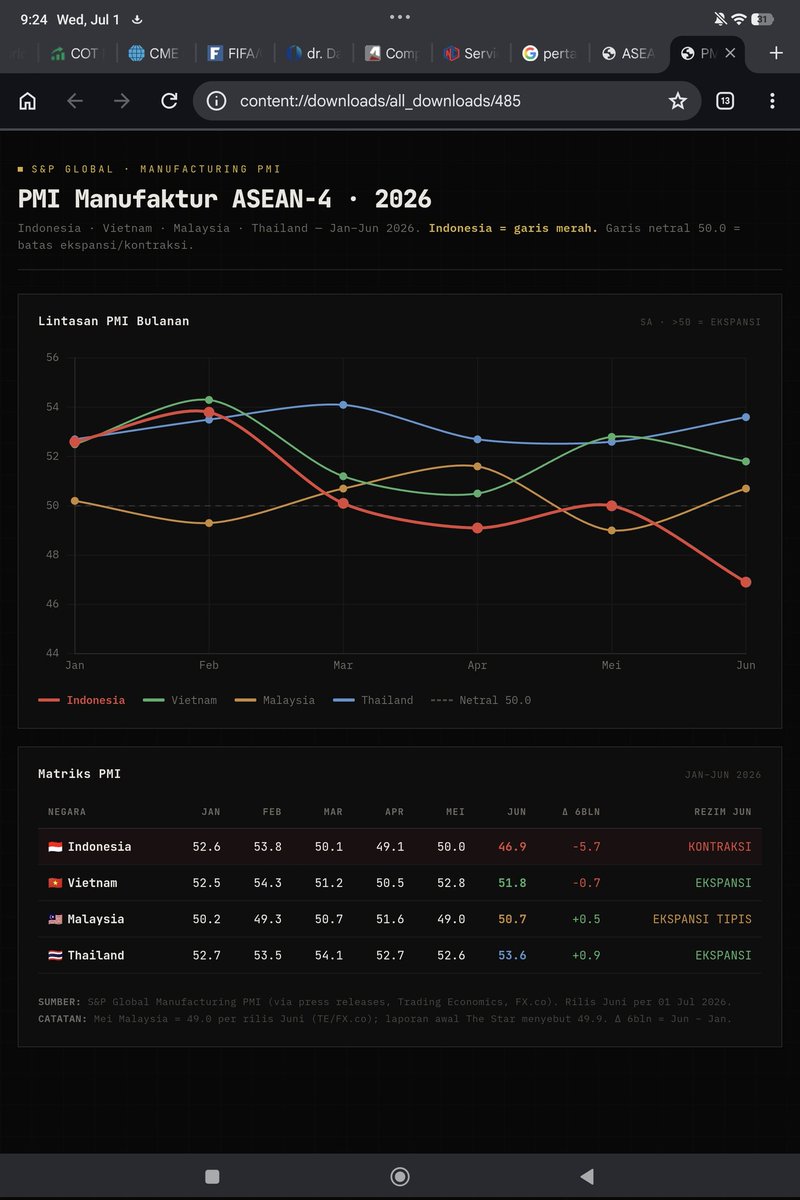The width and height of the screenshot is (800, 1200).
Task: Click REZIM JUN column header
Action: [722, 811]
